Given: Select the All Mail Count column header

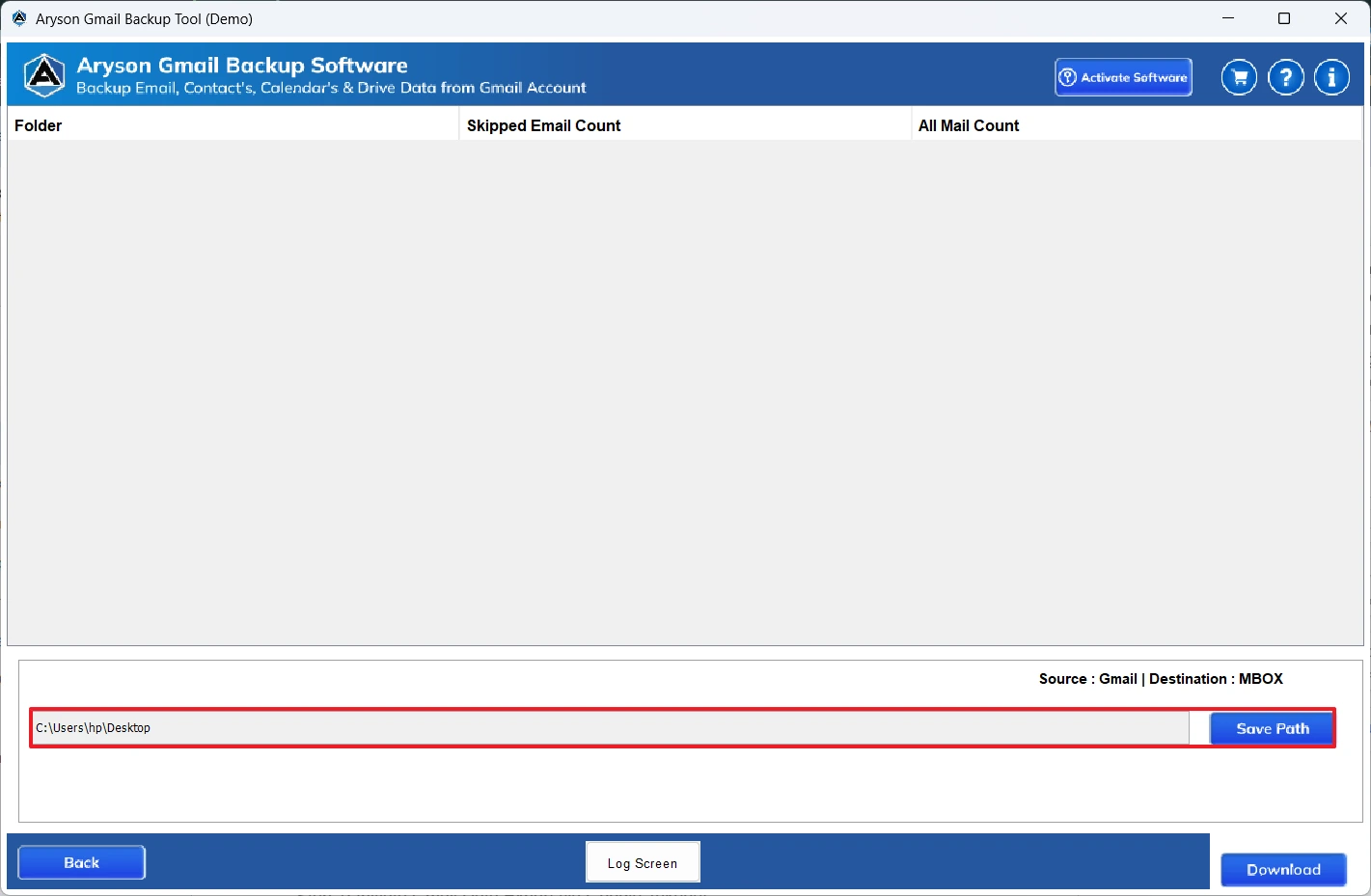Looking at the screenshot, I should pos(1137,125).
